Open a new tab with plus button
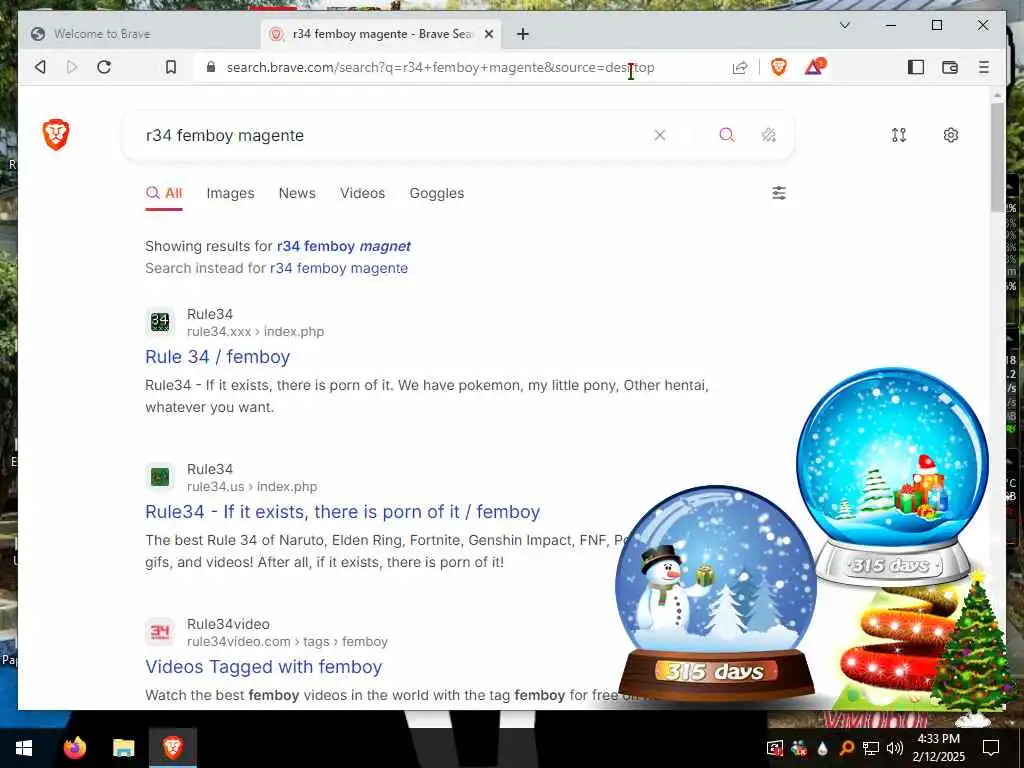The image size is (1024, 768). tap(522, 34)
